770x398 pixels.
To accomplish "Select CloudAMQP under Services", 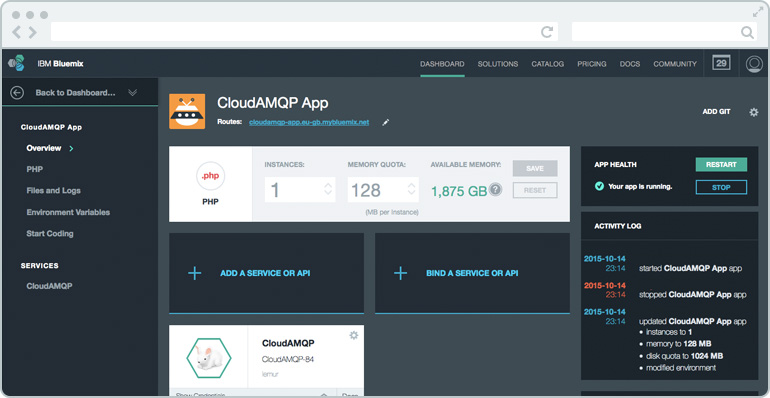I will click(x=50, y=286).
